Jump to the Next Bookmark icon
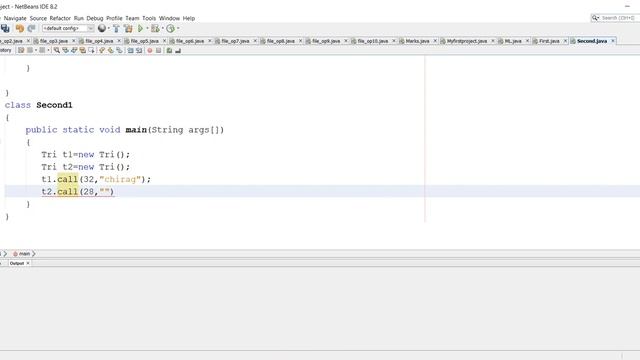This screenshot has width=640, height=360. pos(111,50)
